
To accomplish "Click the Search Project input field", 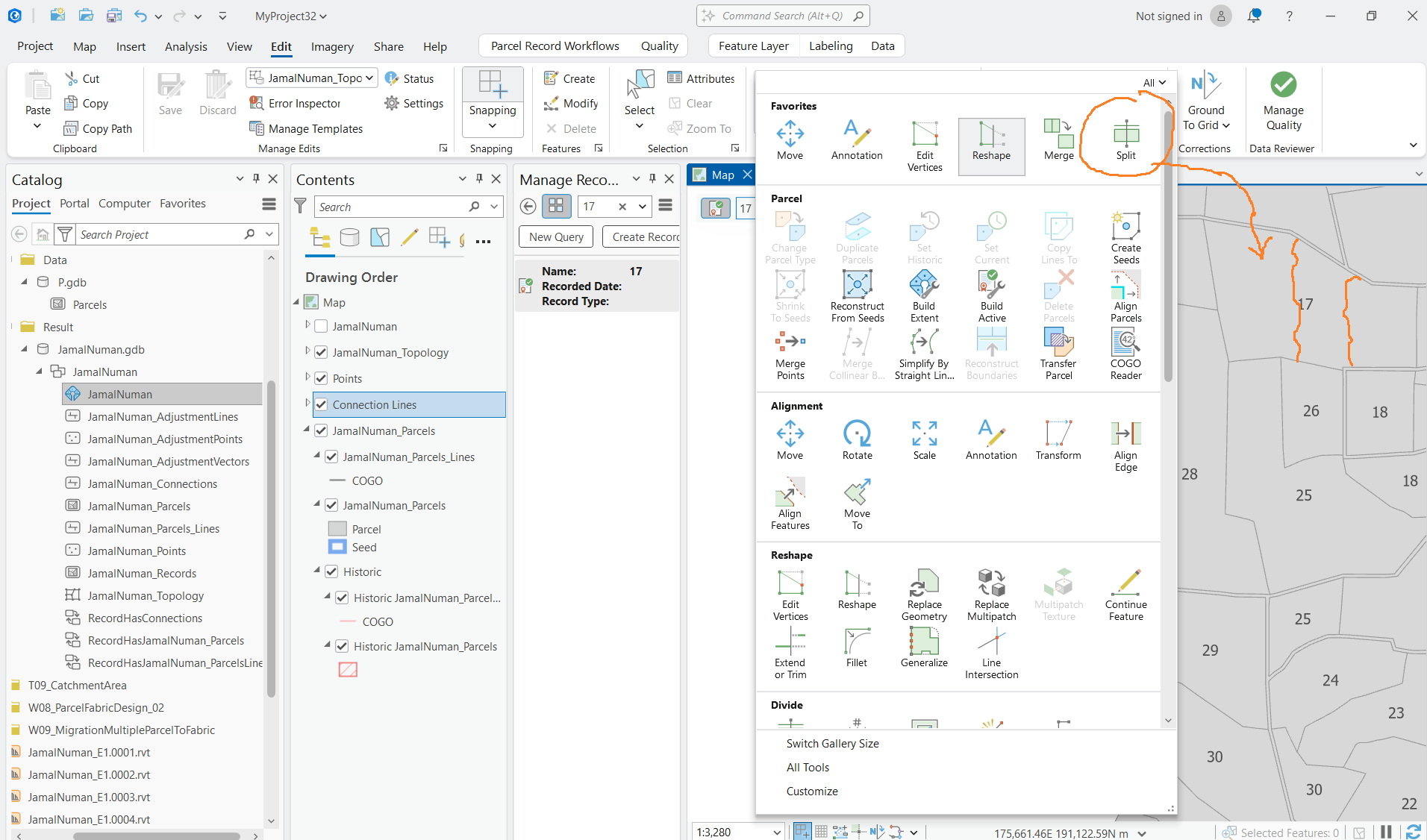I will point(160,234).
